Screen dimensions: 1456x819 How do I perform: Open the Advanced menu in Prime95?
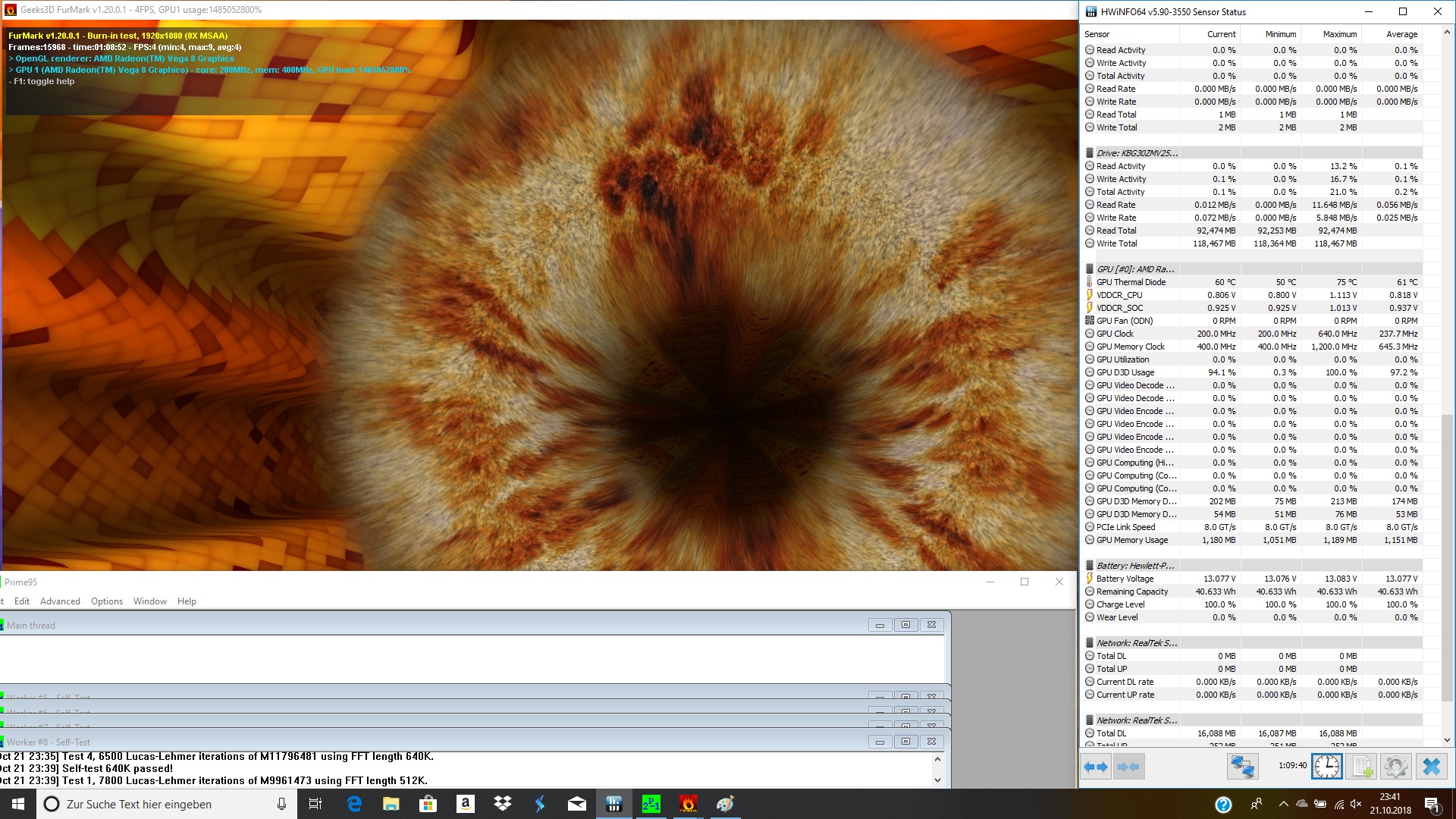(x=60, y=601)
